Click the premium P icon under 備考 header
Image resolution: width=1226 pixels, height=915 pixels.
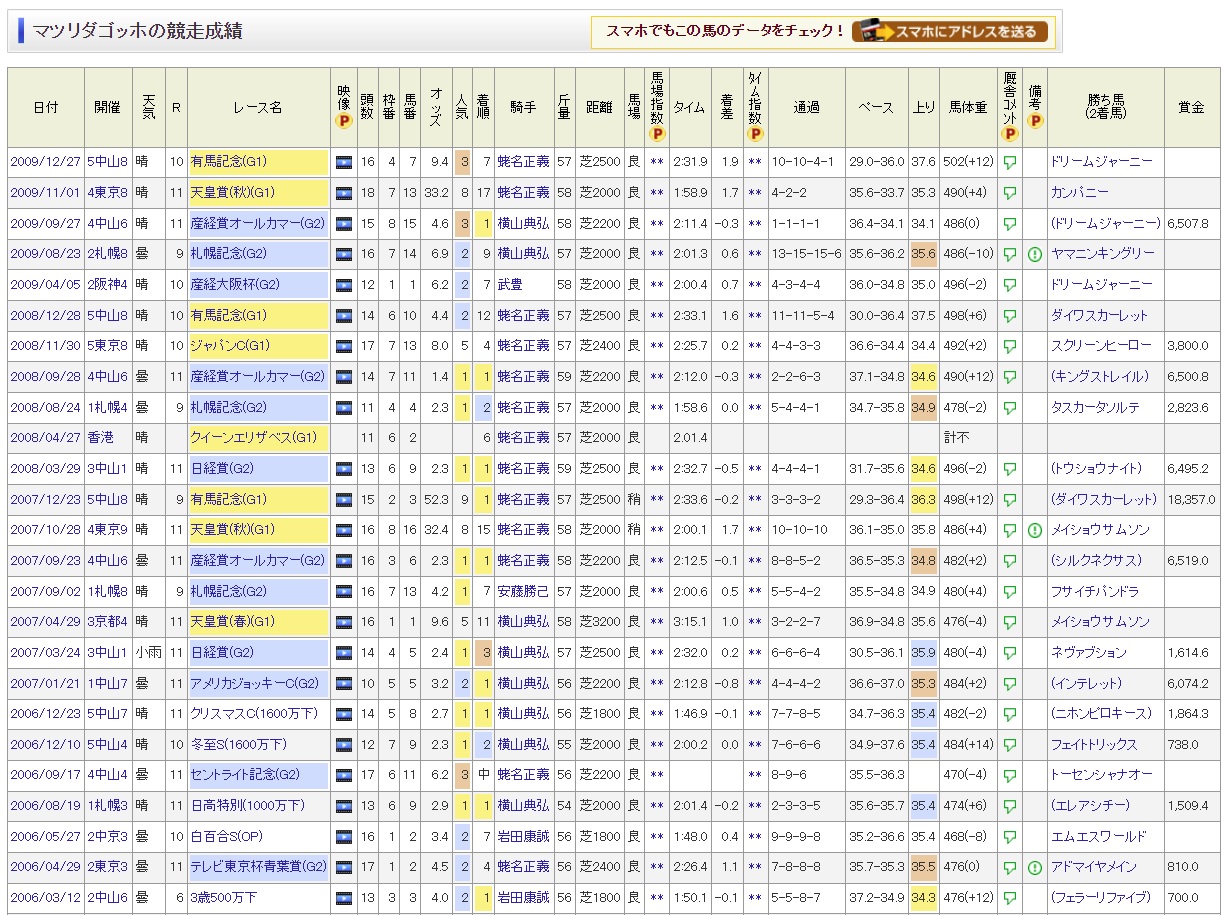[1035, 121]
